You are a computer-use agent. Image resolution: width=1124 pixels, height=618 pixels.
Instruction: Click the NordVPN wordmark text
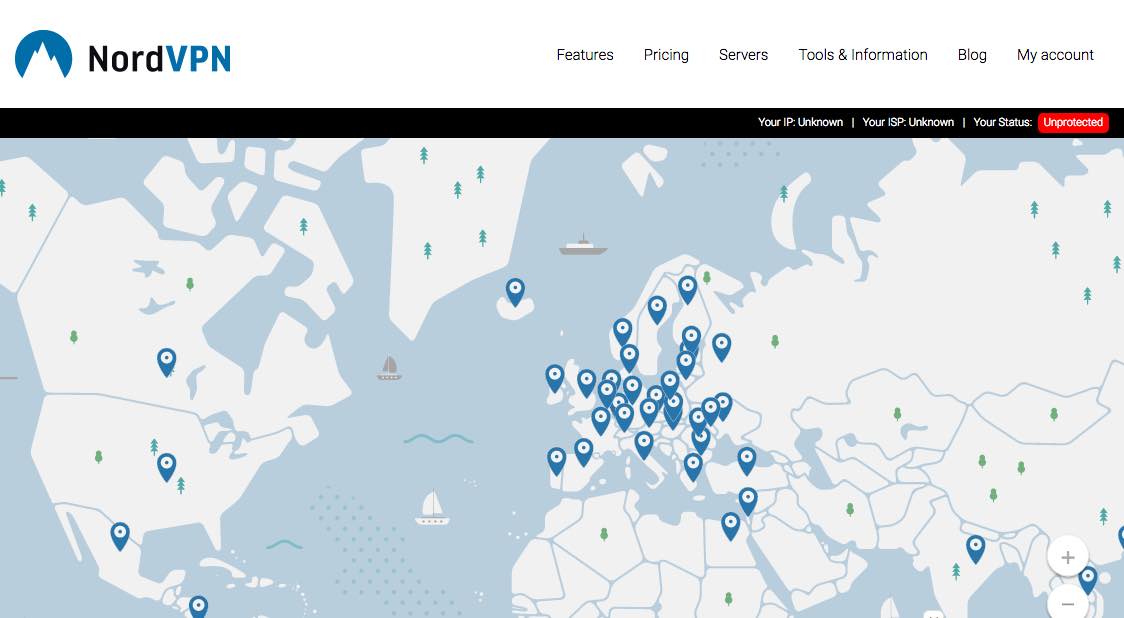tap(159, 58)
